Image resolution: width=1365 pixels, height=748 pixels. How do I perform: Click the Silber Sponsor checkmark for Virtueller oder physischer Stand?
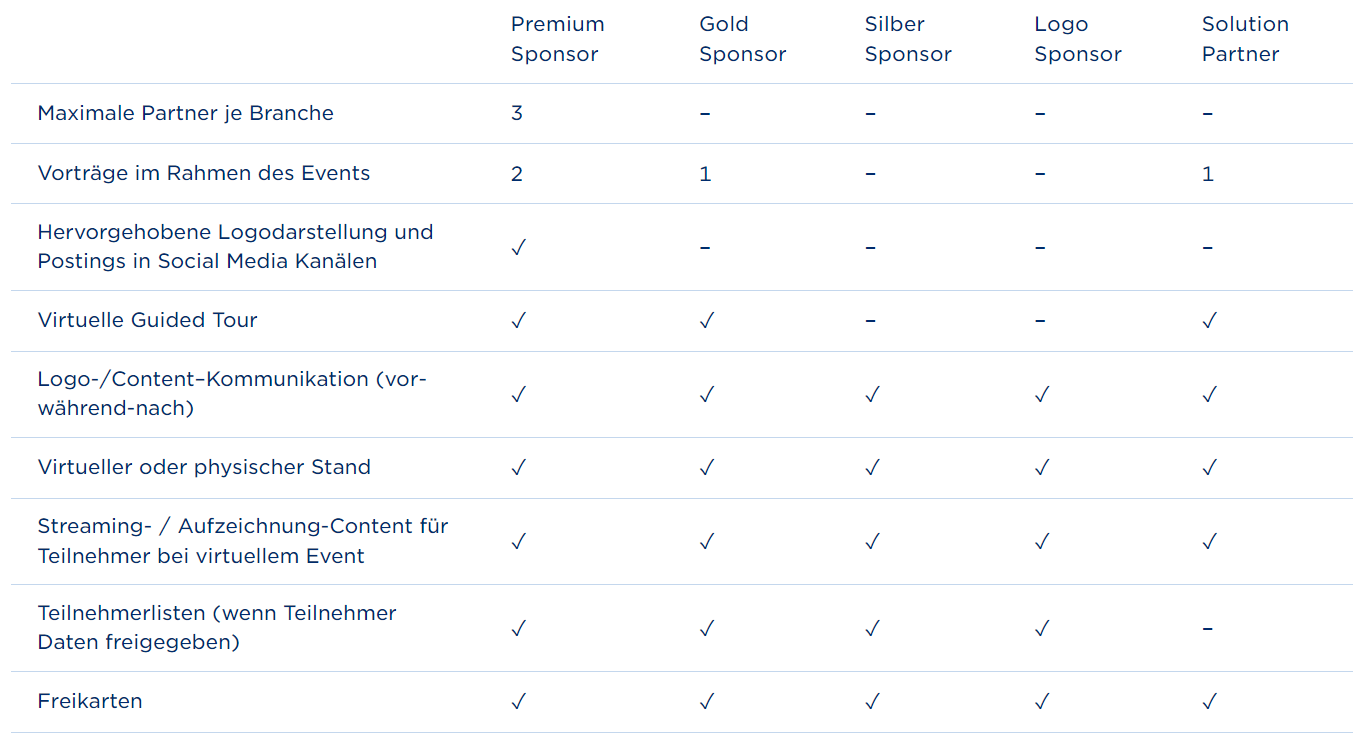[x=872, y=468]
